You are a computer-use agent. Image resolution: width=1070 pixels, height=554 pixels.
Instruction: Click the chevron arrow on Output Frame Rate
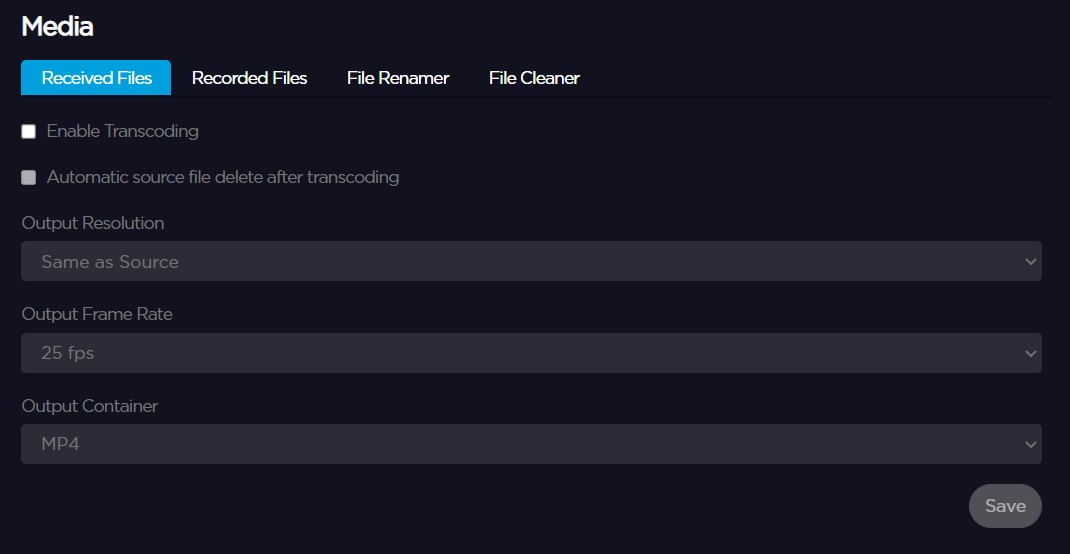click(1031, 353)
